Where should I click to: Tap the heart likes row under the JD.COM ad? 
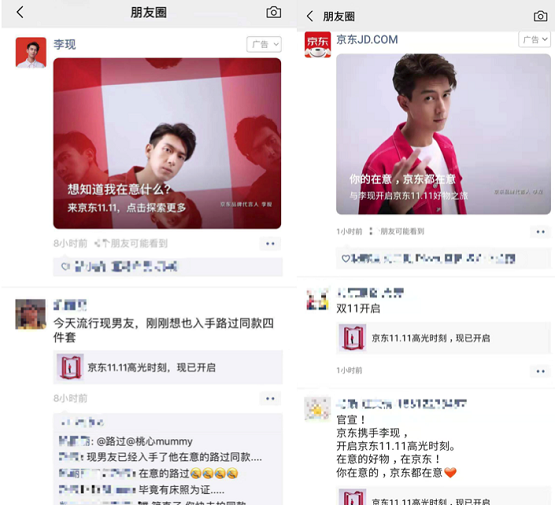tap(443, 259)
